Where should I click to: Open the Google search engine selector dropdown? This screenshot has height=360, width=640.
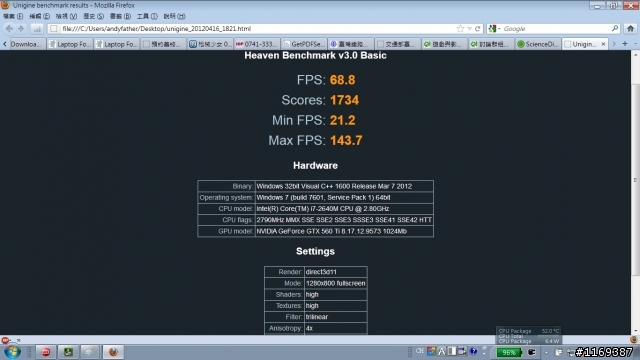[x=494, y=29]
